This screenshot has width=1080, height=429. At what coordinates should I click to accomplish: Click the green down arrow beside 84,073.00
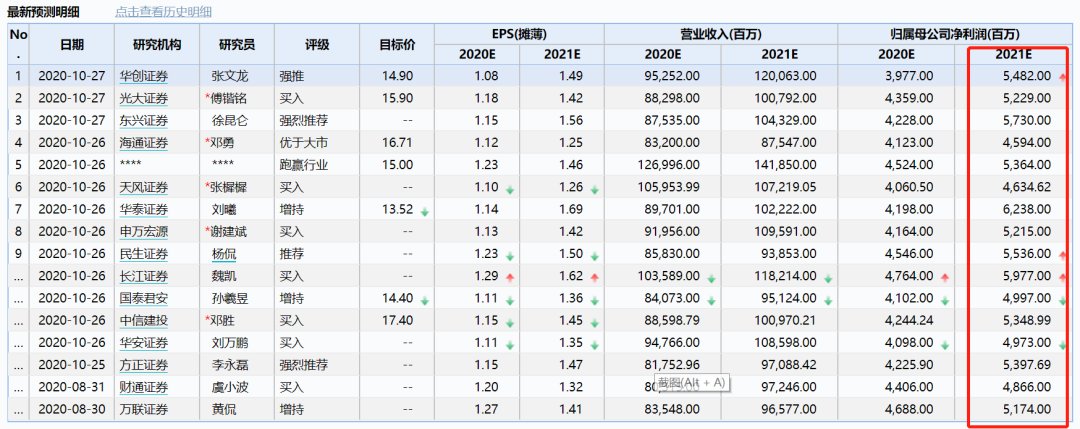pyautogui.click(x=711, y=301)
